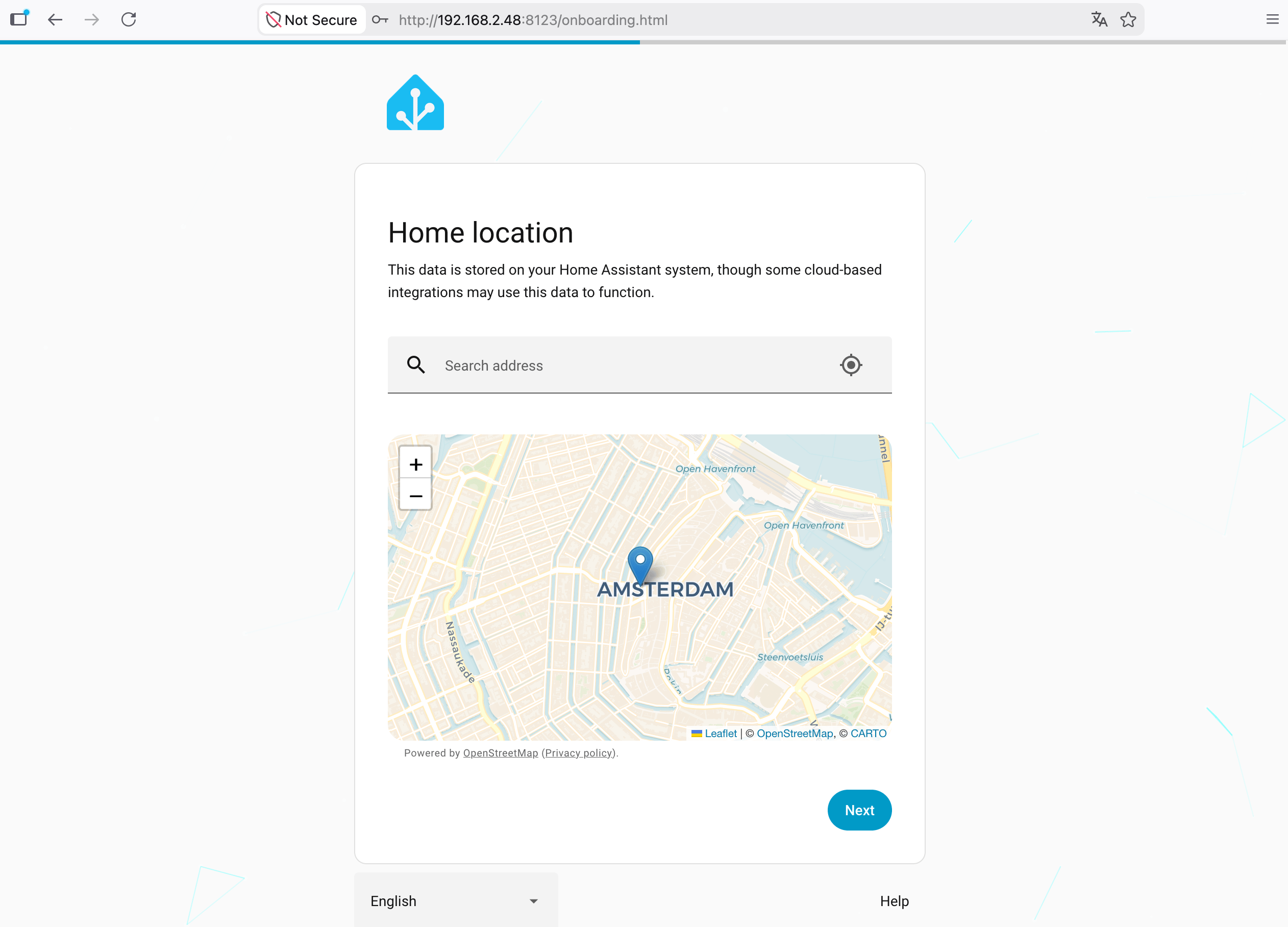Focus the Search address field
Screen dimensions: 1288x927
click(x=639, y=364)
